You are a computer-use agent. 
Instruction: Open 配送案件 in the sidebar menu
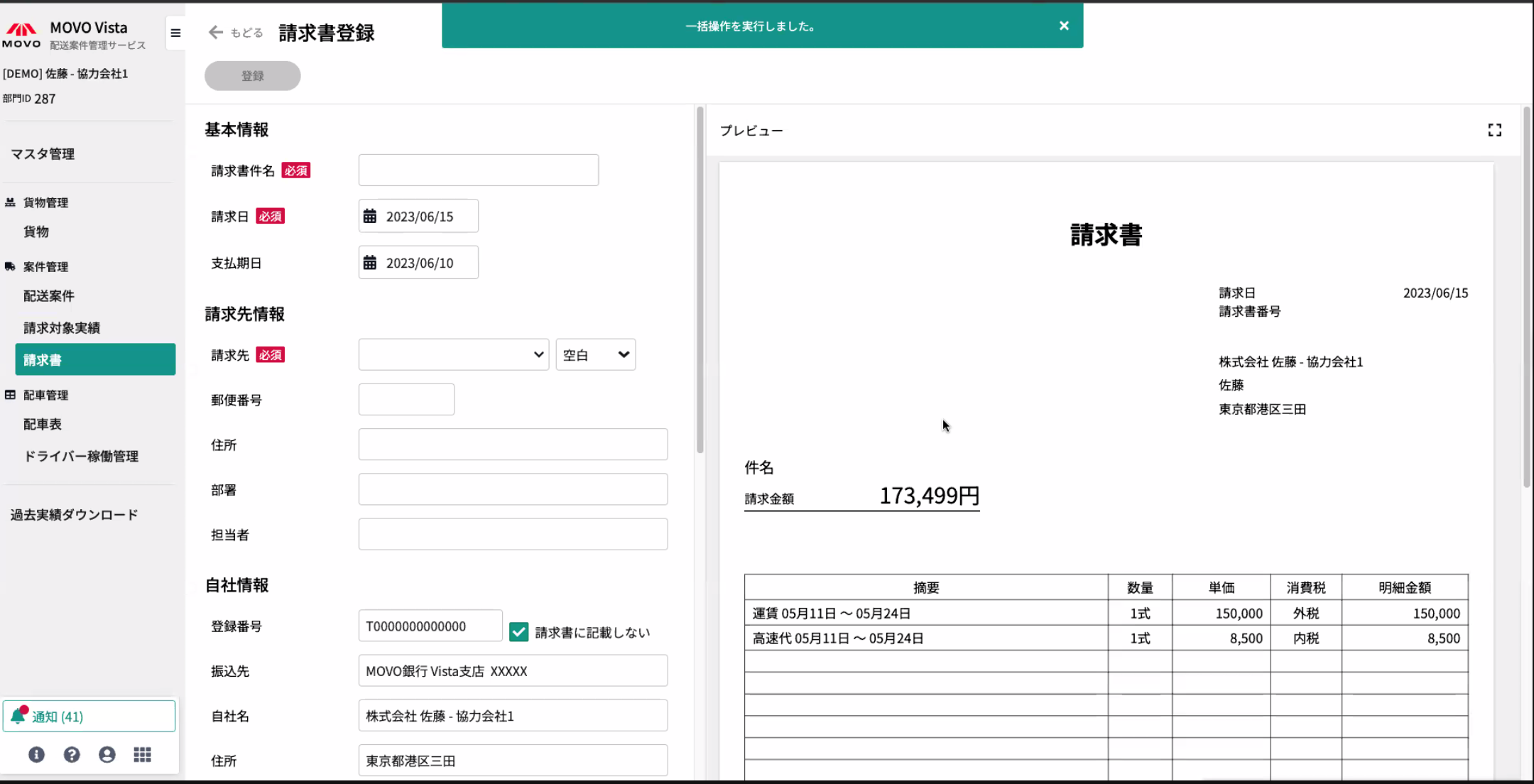coord(48,295)
